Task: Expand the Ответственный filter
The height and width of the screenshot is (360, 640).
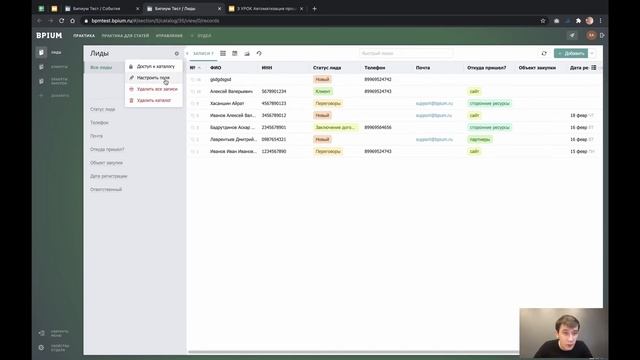Action: (x=106, y=189)
